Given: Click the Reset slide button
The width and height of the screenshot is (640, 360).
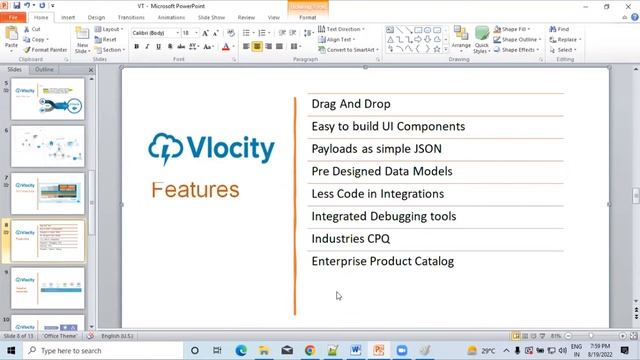Looking at the screenshot, I should coord(106,40).
